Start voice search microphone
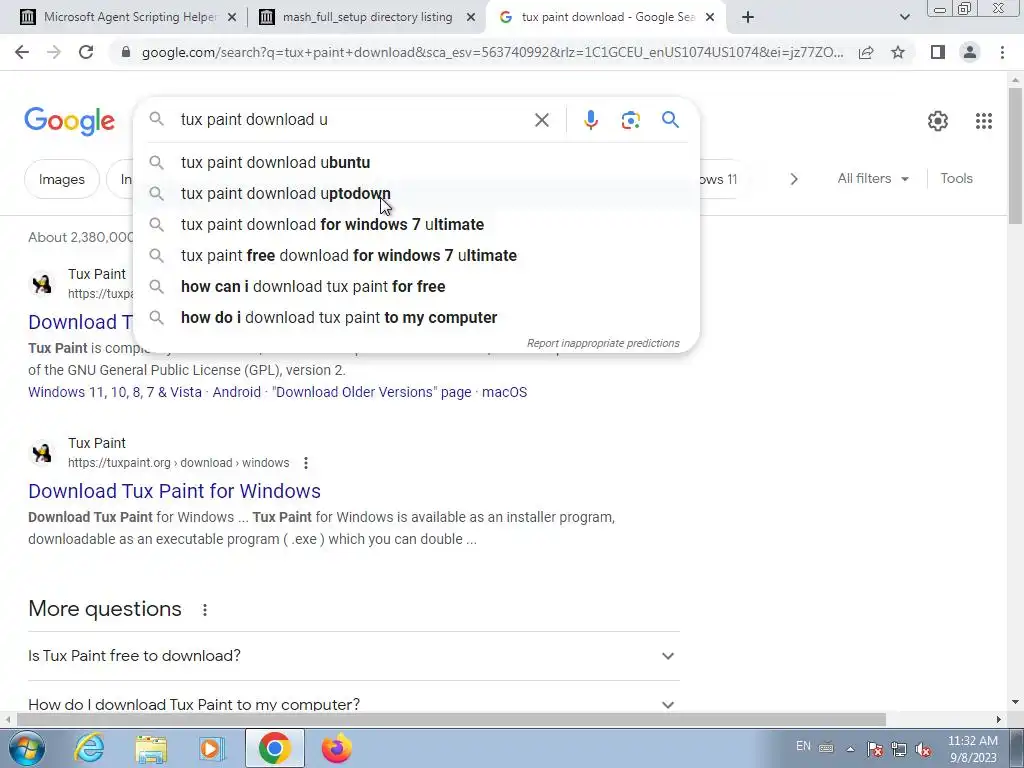 point(590,120)
